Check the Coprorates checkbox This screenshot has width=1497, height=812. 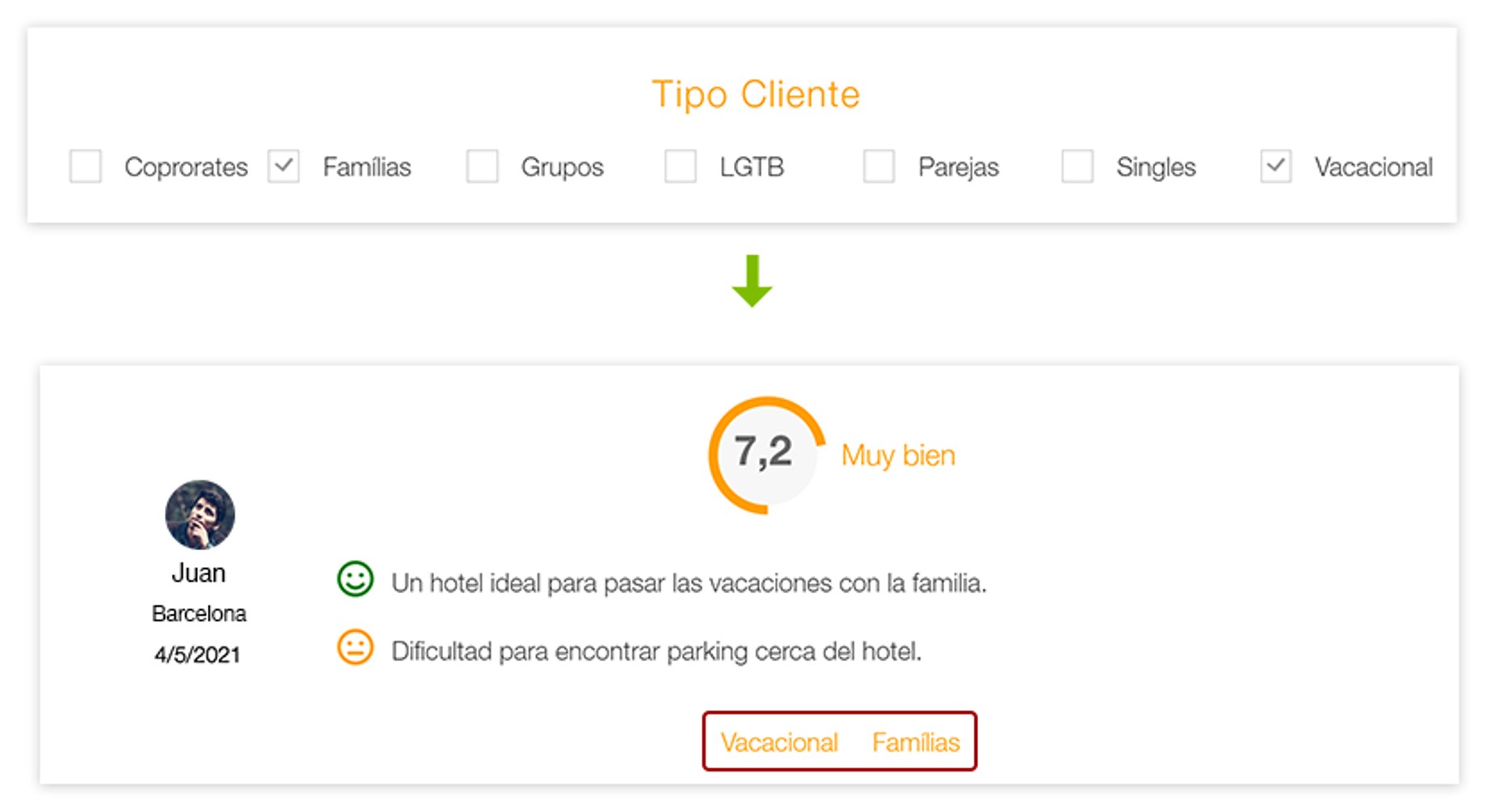(x=86, y=166)
